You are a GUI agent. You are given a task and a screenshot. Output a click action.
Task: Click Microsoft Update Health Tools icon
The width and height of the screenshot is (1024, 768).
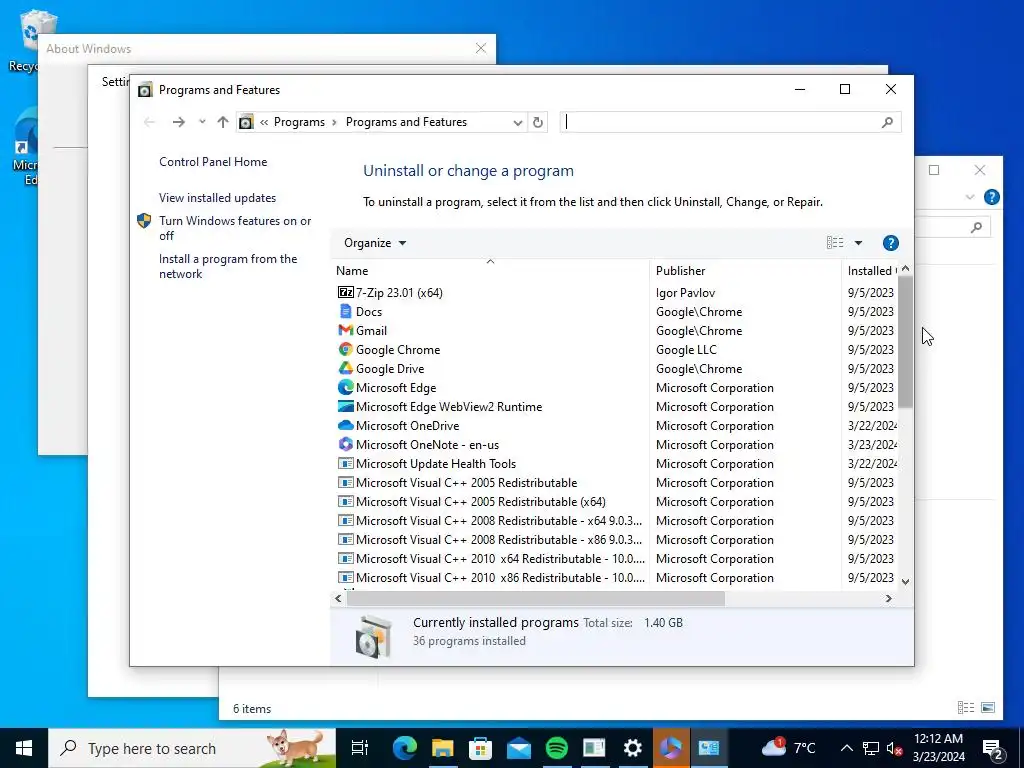[345, 464]
